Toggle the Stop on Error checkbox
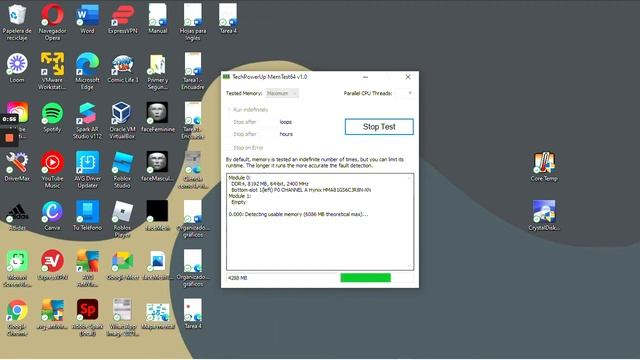 245,148
